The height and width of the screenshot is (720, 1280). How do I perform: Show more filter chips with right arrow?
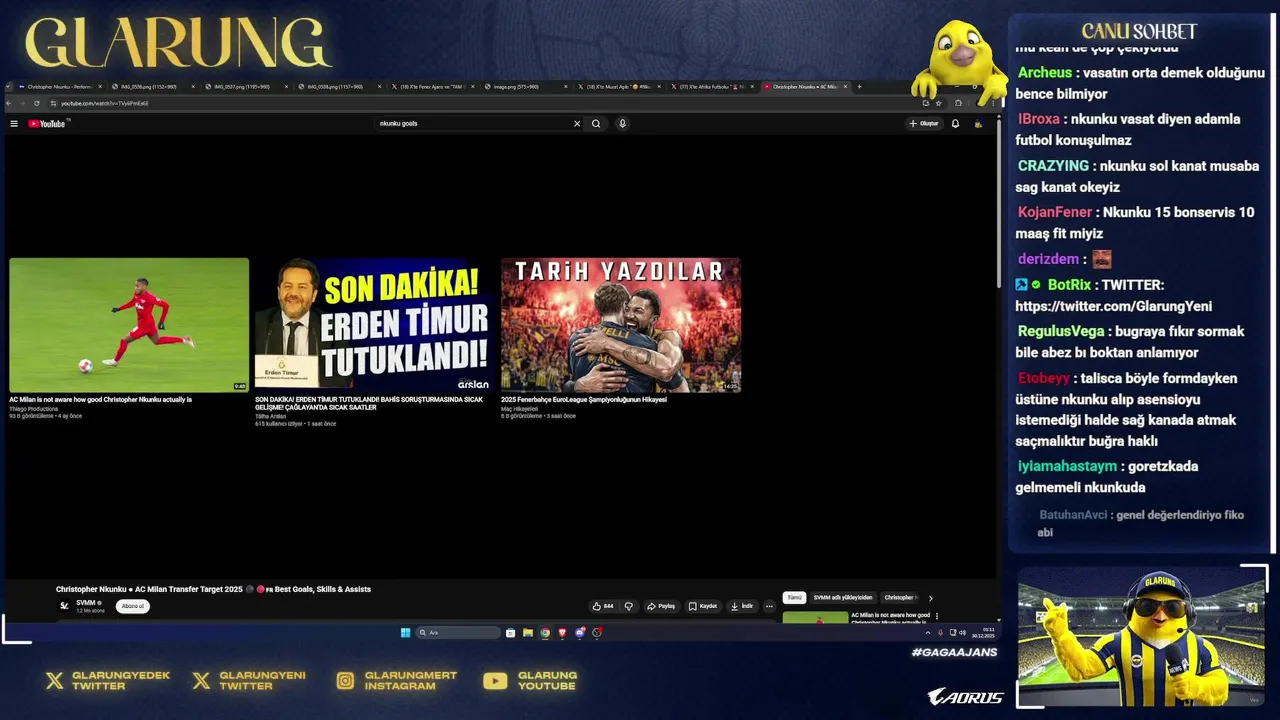[930, 598]
